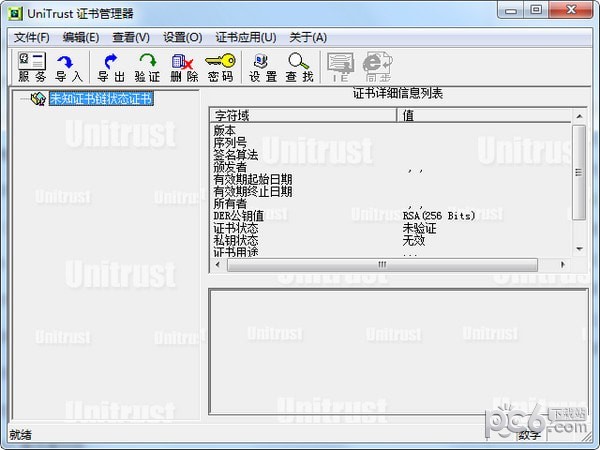Open the 文件(F) menu
This screenshot has width=600, height=450.
tap(32, 37)
